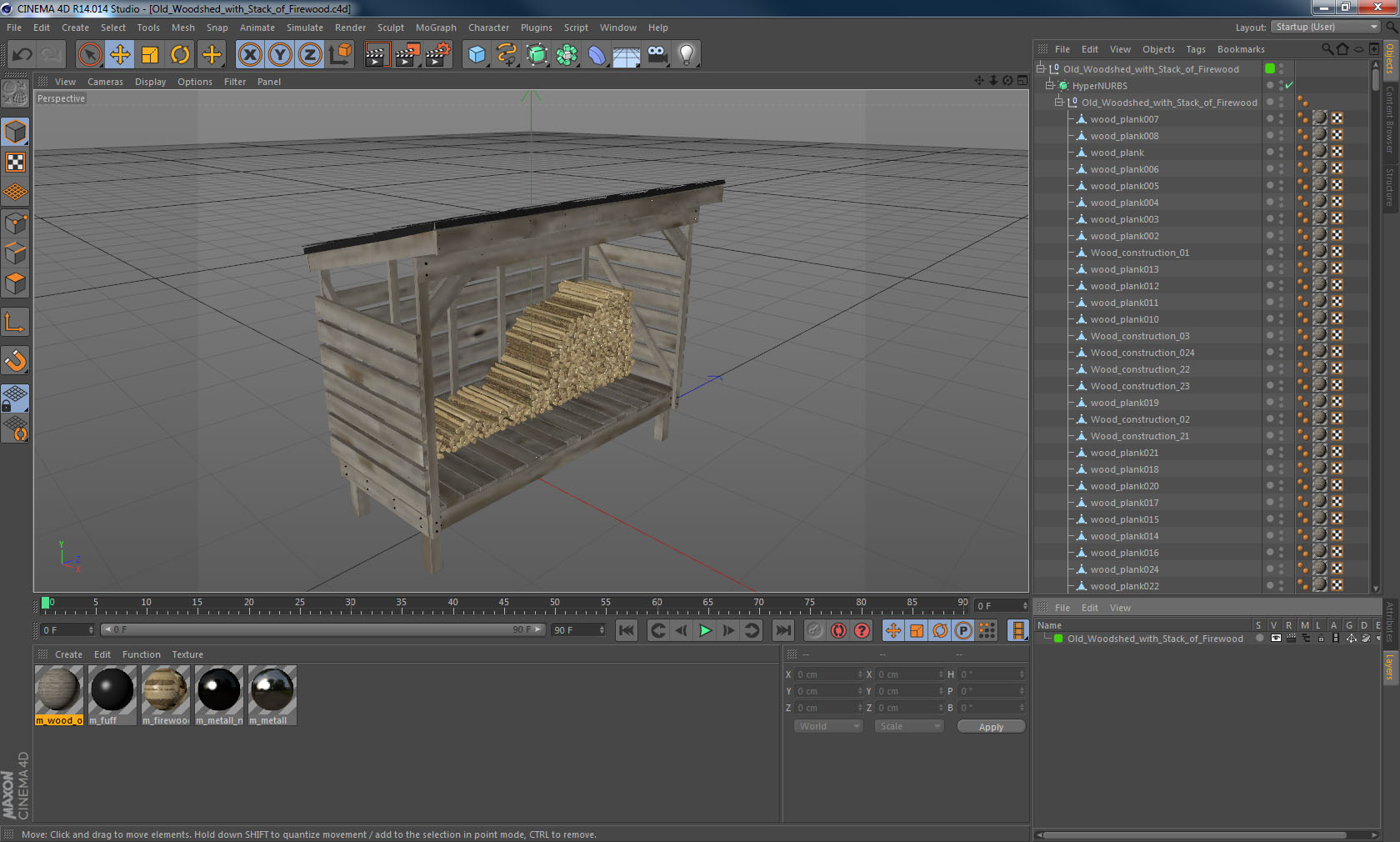Image resolution: width=1400 pixels, height=842 pixels.
Task: Select the Move tool in top toolbar
Action: point(120,55)
